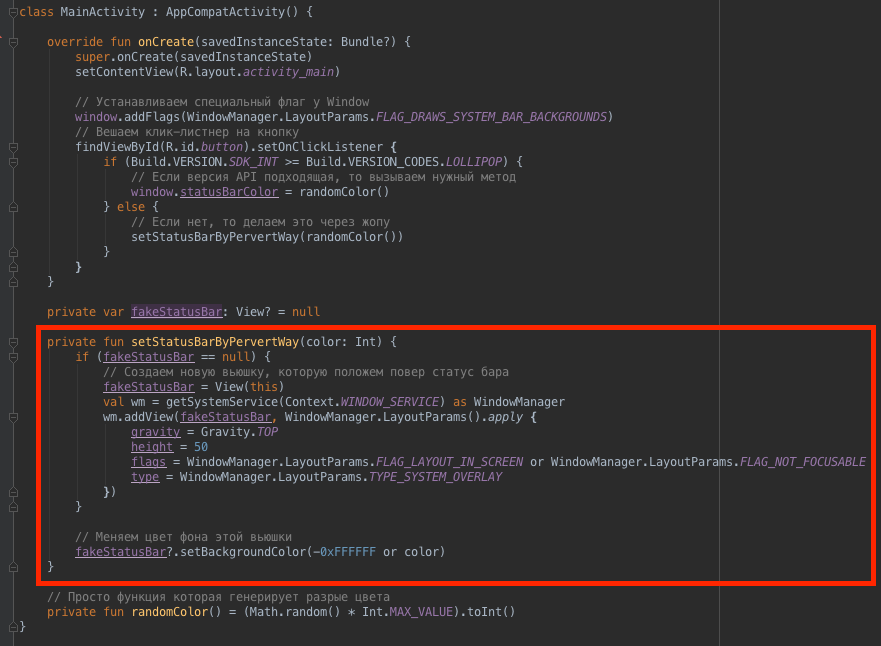This screenshot has height=646, width=881.
Task: Click comment 'Меняем цвет фона этой вьюшки'
Action: [184, 537]
